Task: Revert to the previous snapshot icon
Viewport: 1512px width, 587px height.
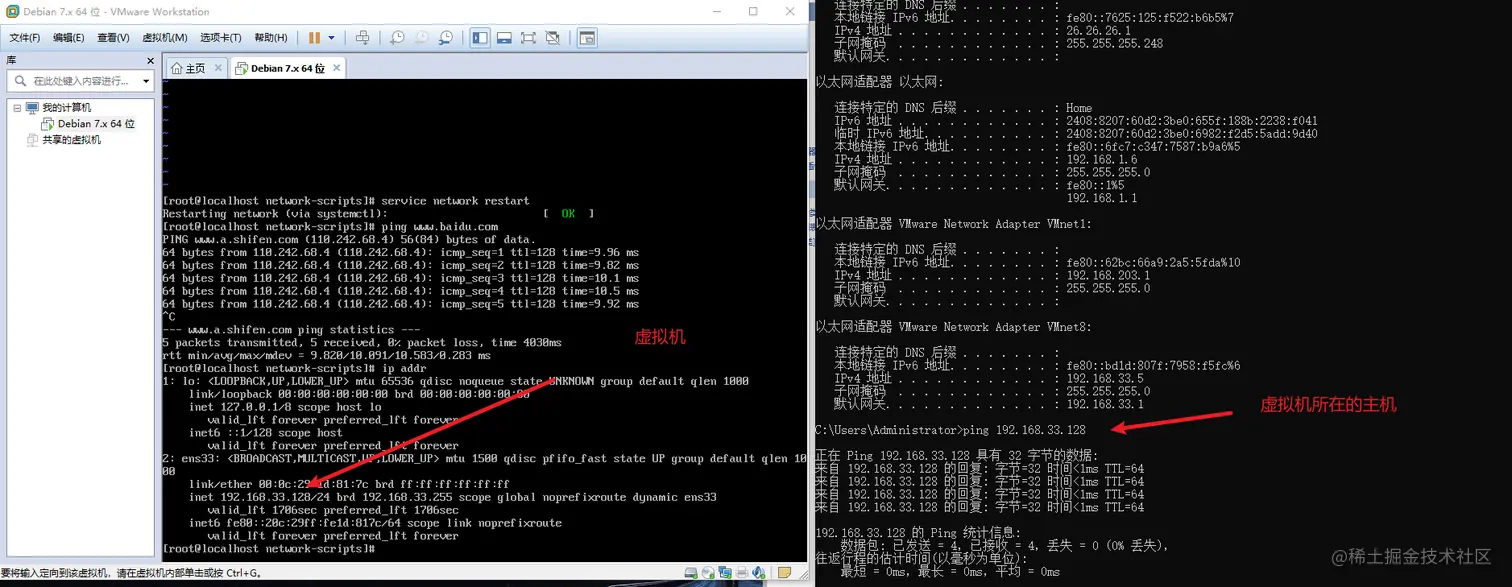Action: (x=421, y=38)
